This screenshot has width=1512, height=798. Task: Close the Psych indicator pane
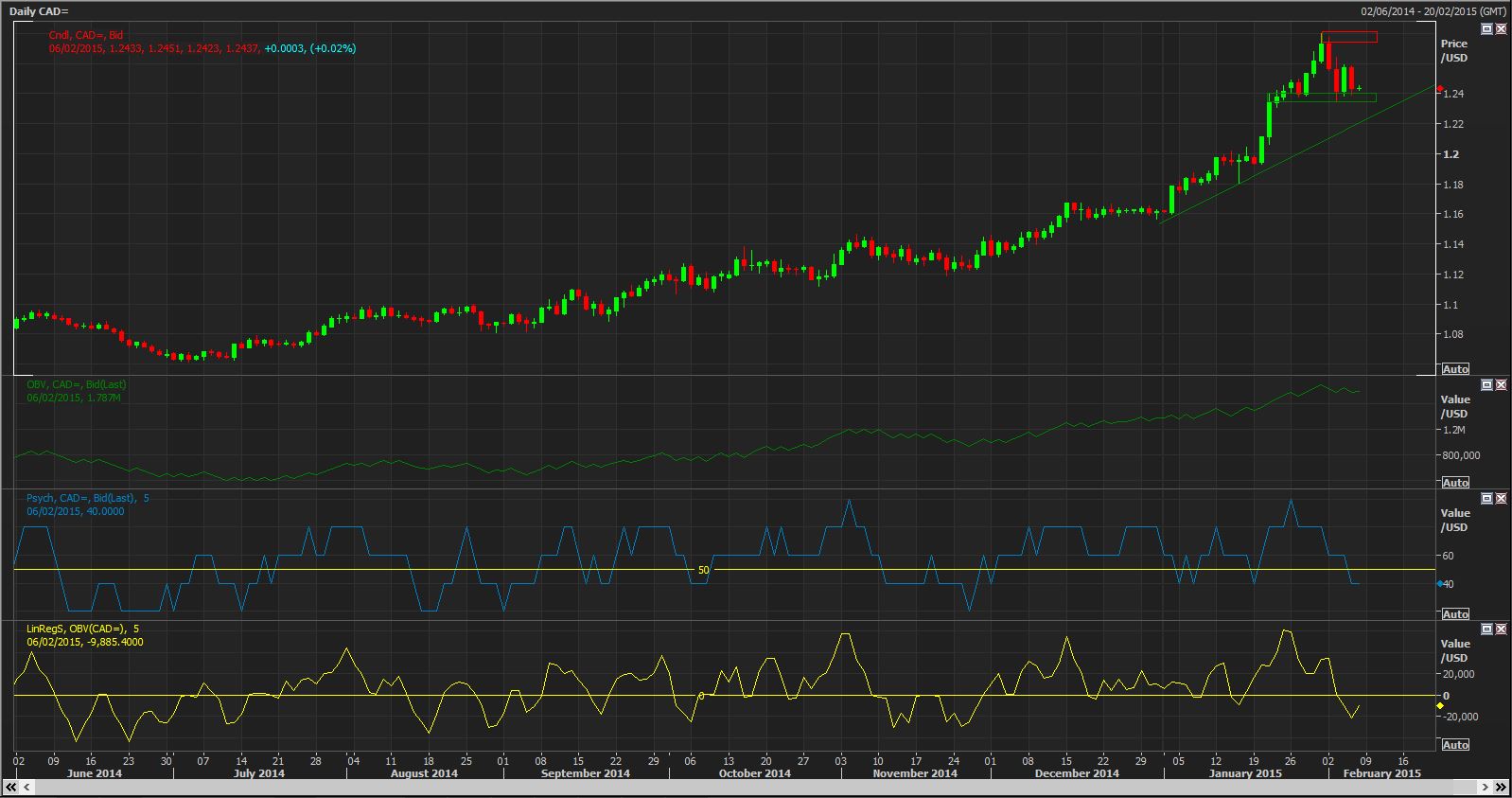1501,498
